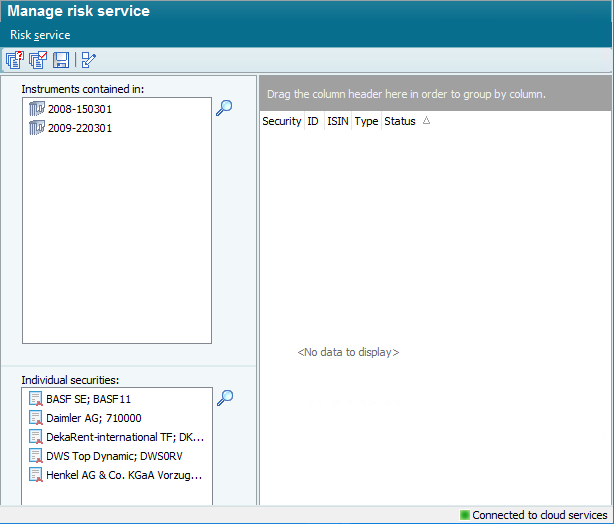The width and height of the screenshot is (614, 524).
Task: Click the second toolbar icon with red checkmark
Action: pyautogui.click(x=38, y=60)
